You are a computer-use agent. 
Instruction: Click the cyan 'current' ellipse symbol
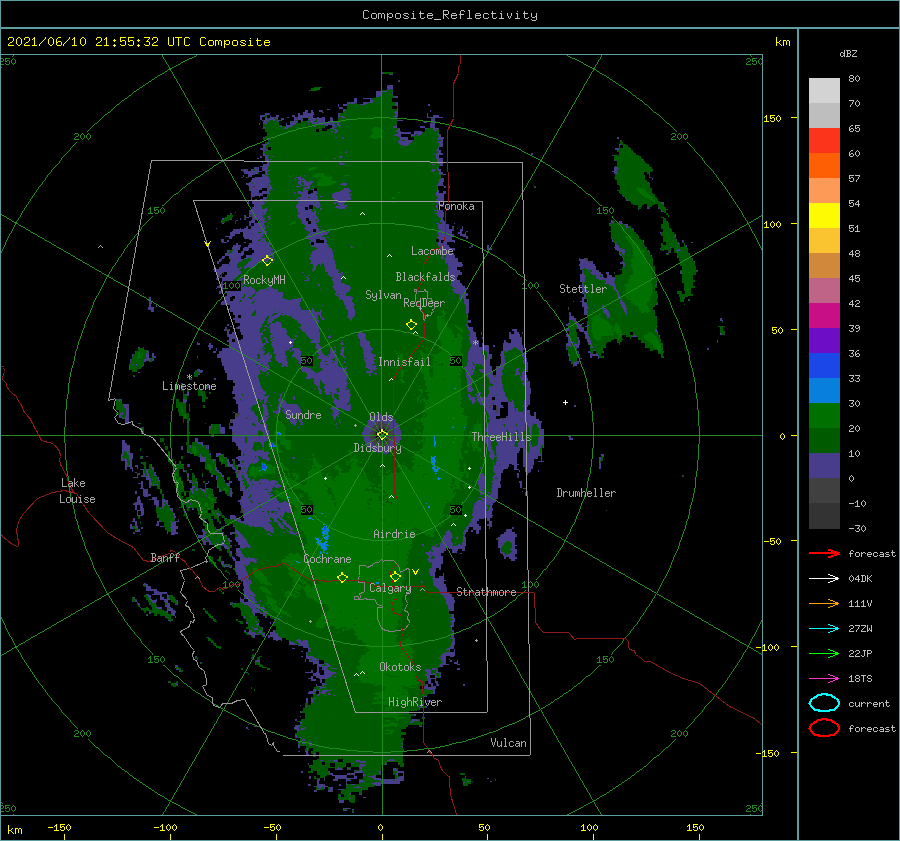pyautogui.click(x=824, y=703)
